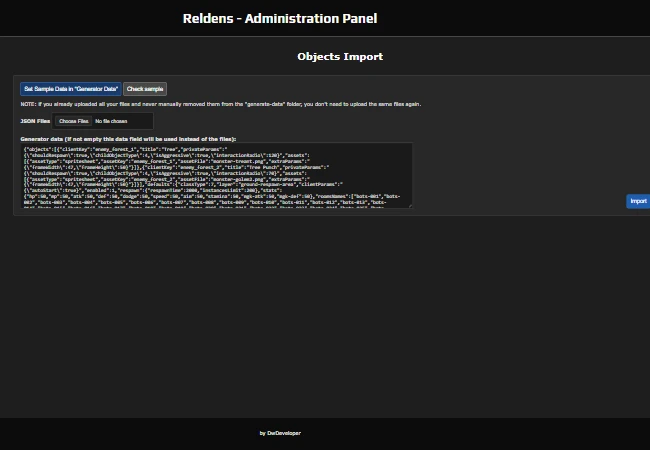Click the Import button
This screenshot has width=650, height=450.
click(638, 201)
